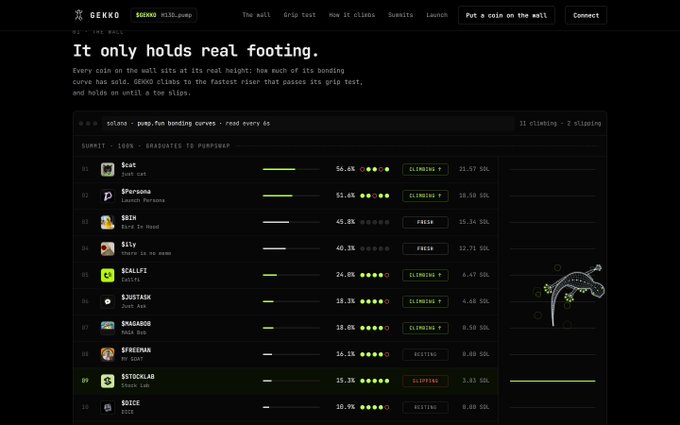Open The wall nav item
Viewport: 680px width, 425px height.
256,15
